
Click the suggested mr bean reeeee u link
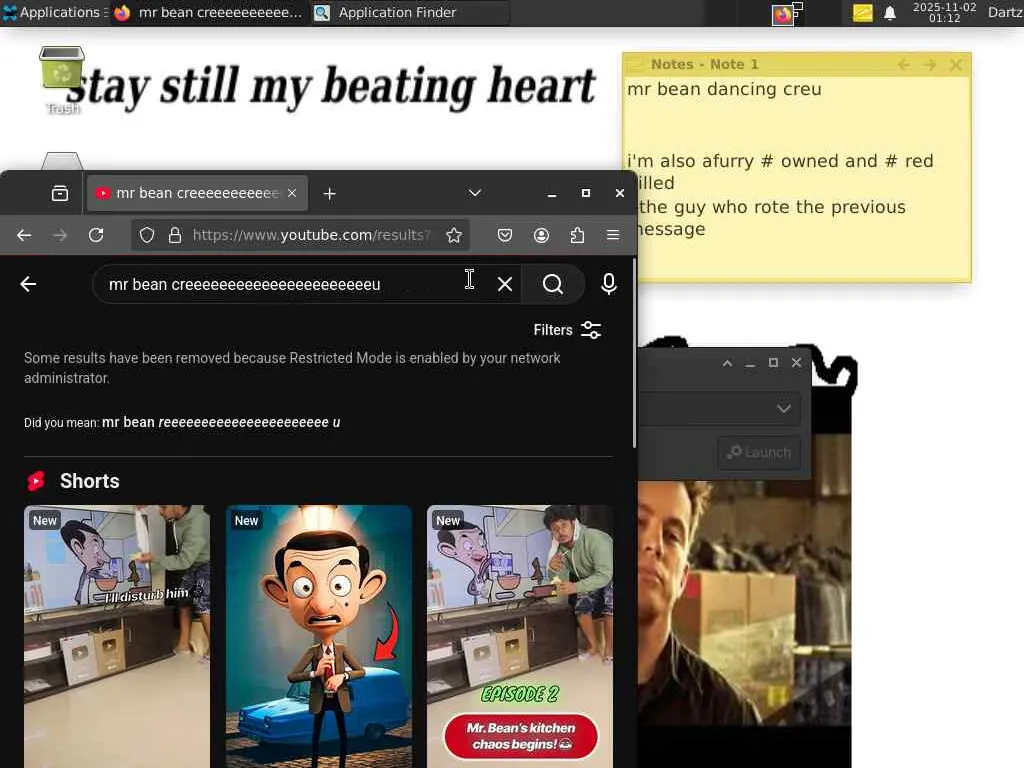pyautogui.click(x=221, y=423)
